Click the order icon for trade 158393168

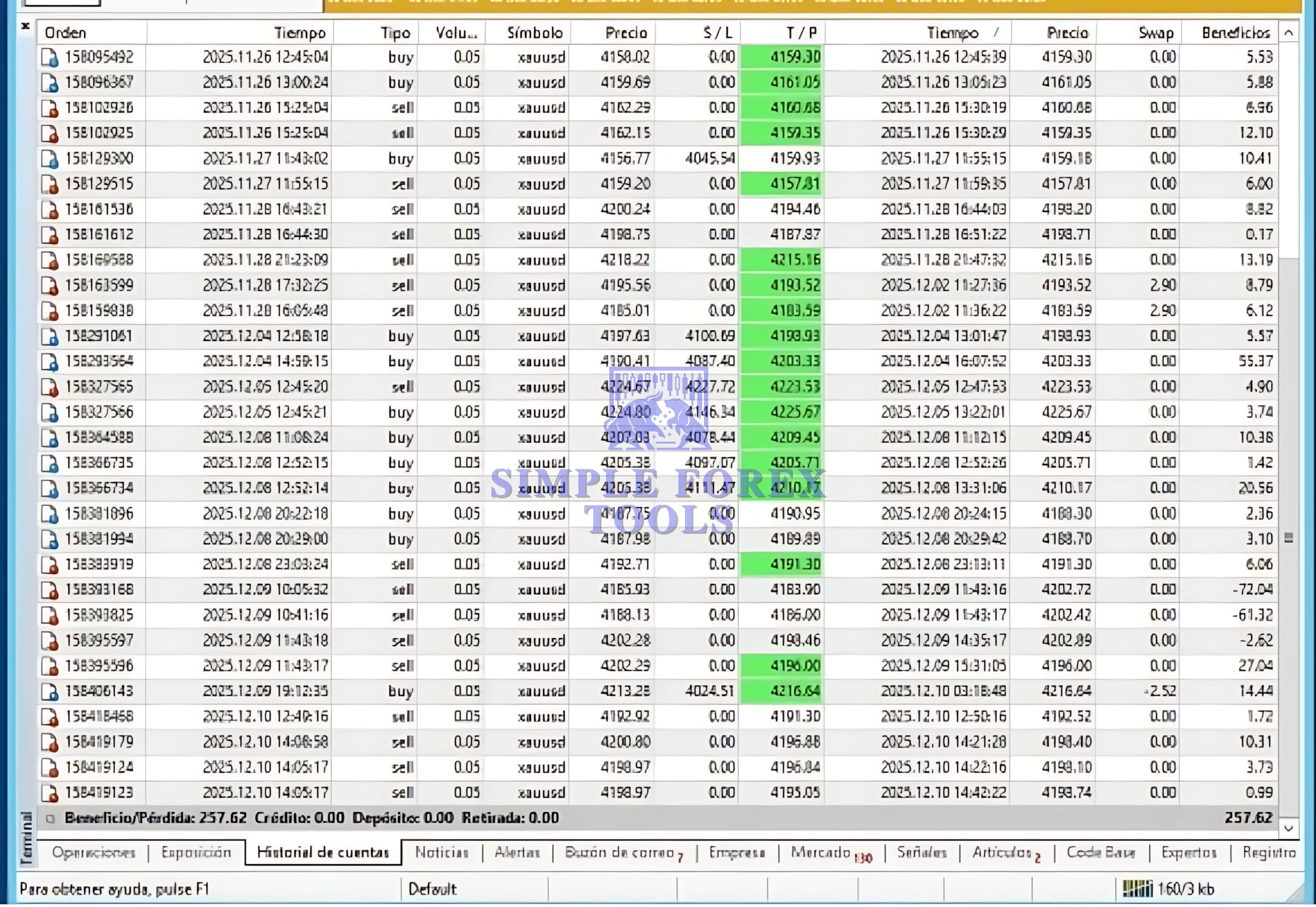pyautogui.click(x=49, y=590)
